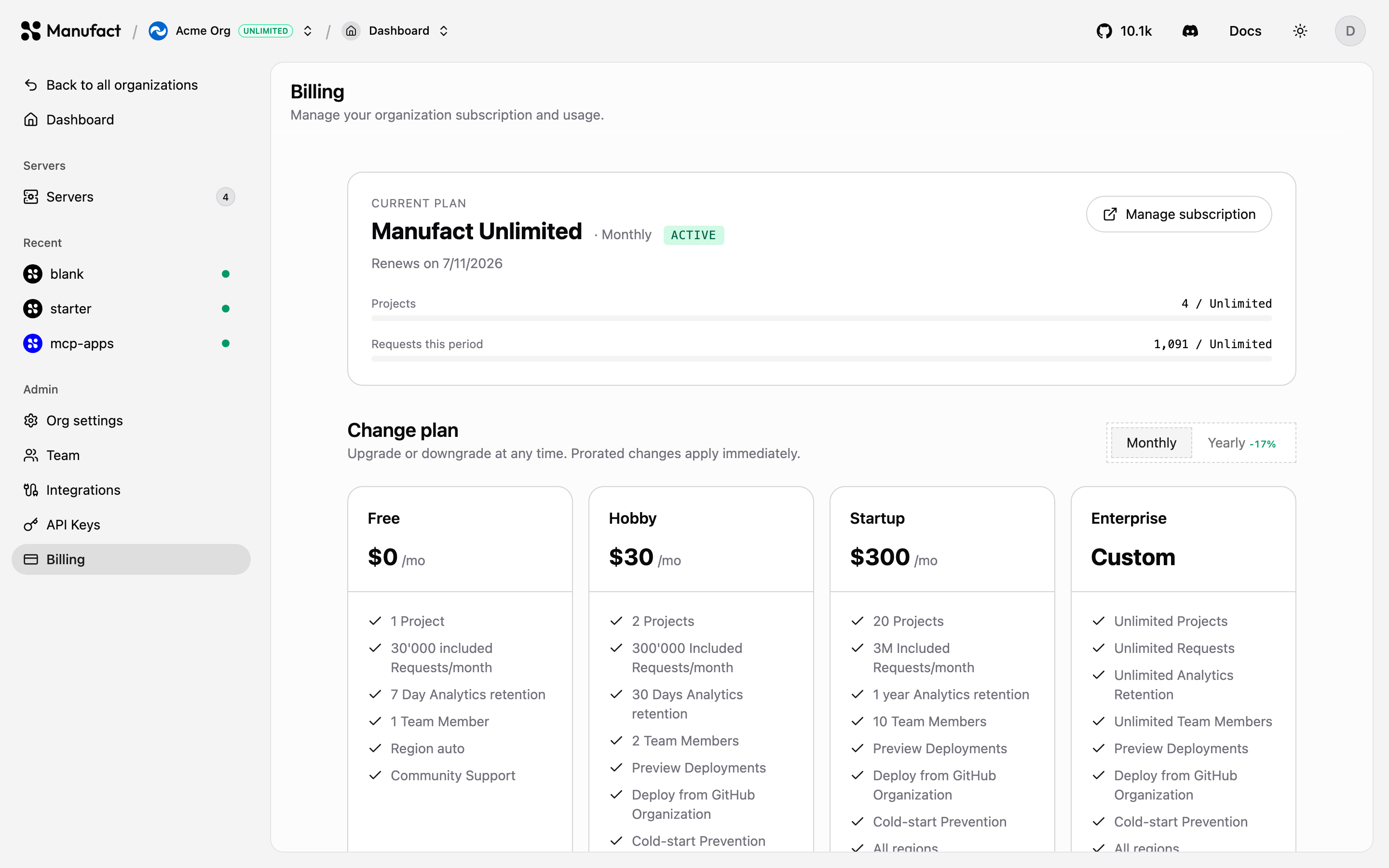Click the Manage subscription button
Viewport: 1389px width, 868px height.
1179,214
